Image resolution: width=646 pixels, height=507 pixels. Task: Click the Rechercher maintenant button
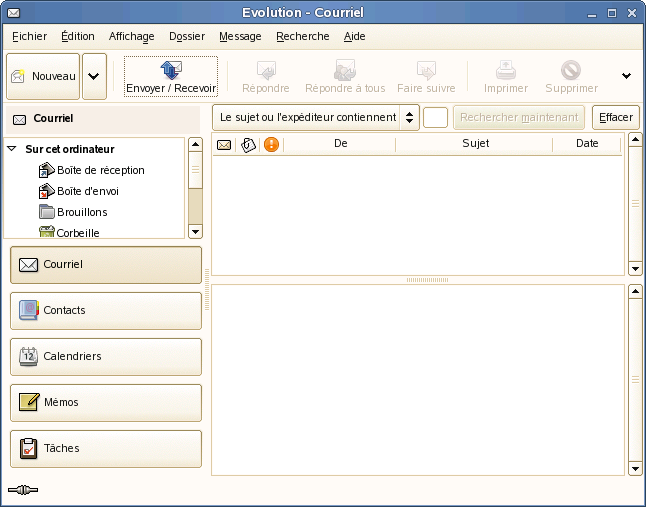tap(519, 117)
